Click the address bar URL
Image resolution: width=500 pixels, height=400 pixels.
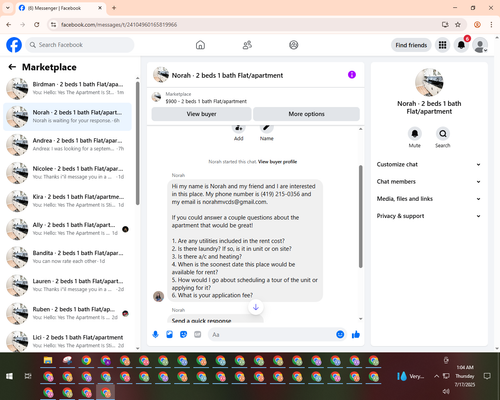[119, 25]
